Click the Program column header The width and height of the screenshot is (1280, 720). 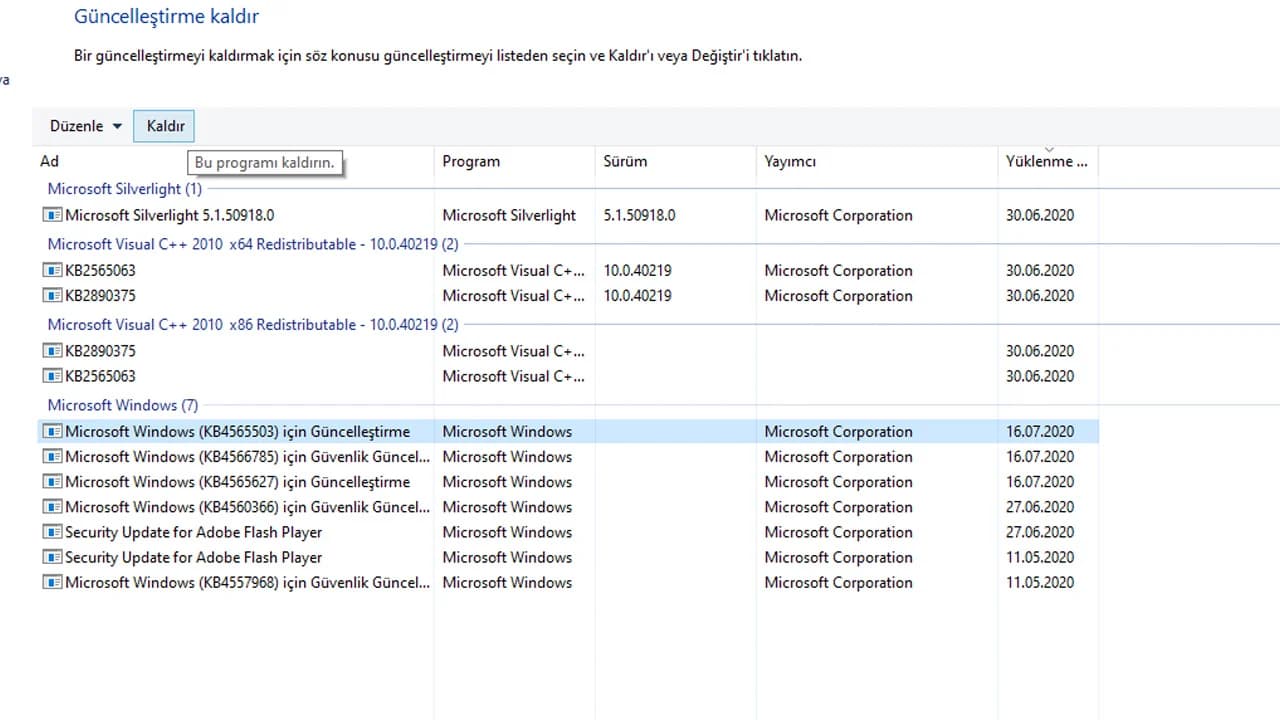[x=471, y=161]
